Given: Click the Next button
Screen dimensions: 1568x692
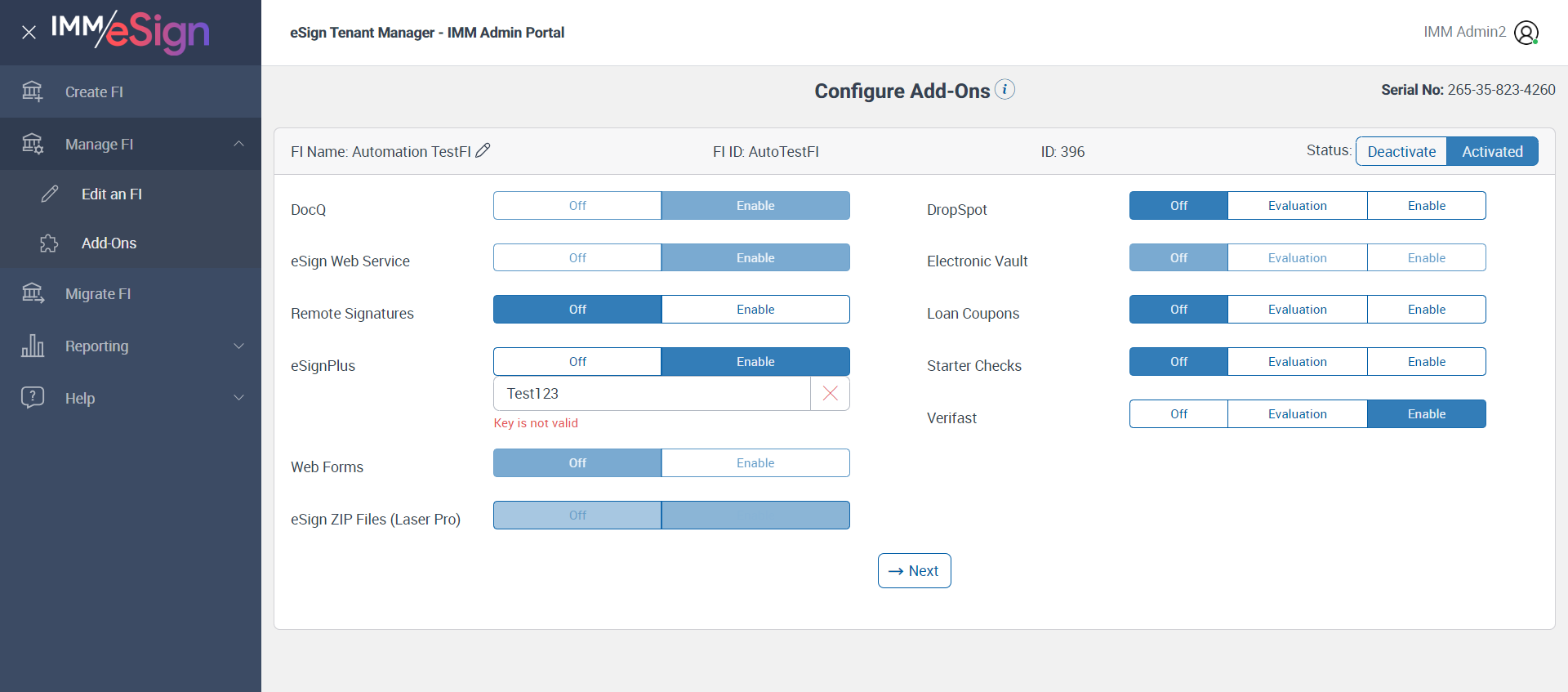Looking at the screenshot, I should (x=914, y=571).
